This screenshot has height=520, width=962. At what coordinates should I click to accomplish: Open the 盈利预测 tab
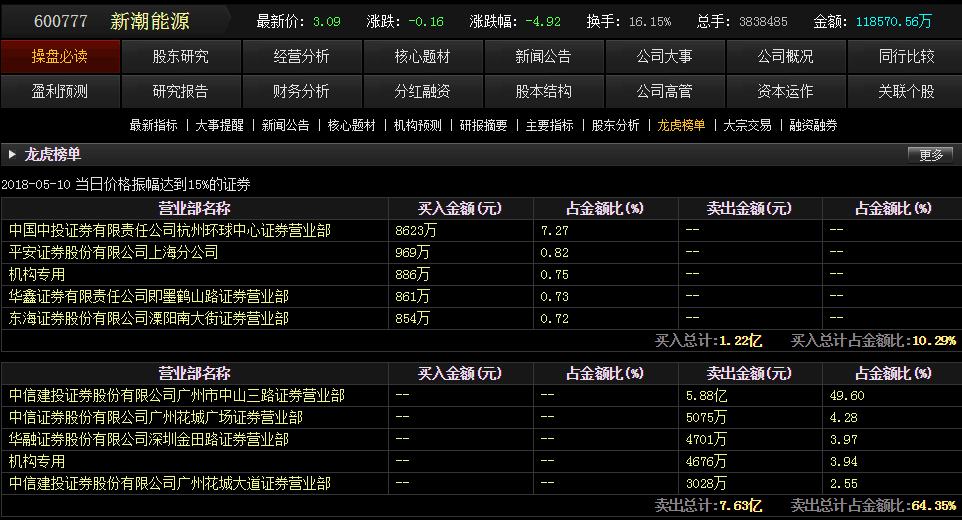pyautogui.click(x=60, y=91)
